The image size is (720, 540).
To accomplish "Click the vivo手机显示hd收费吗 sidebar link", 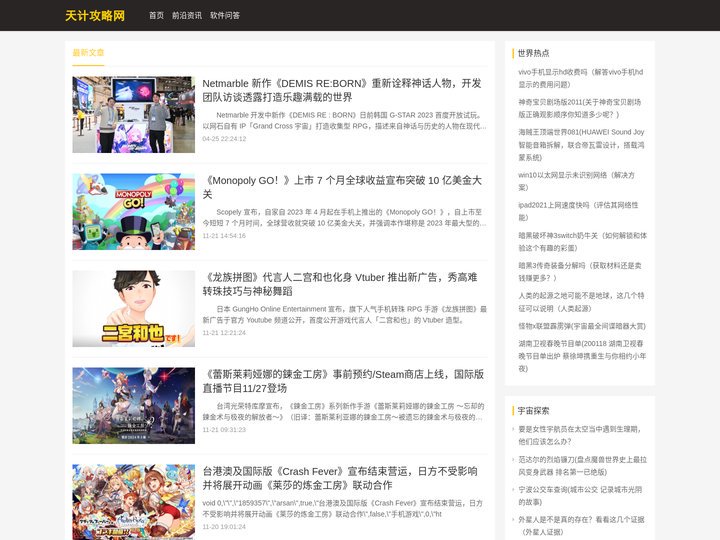I will pyautogui.click(x=580, y=78).
